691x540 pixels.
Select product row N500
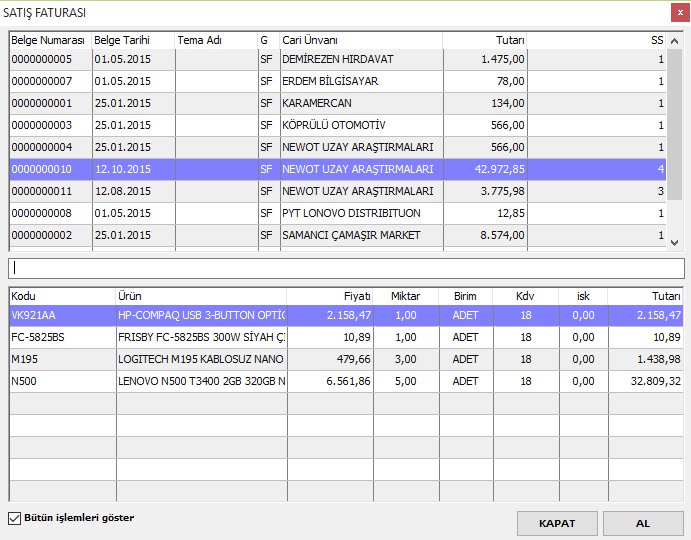coord(346,382)
